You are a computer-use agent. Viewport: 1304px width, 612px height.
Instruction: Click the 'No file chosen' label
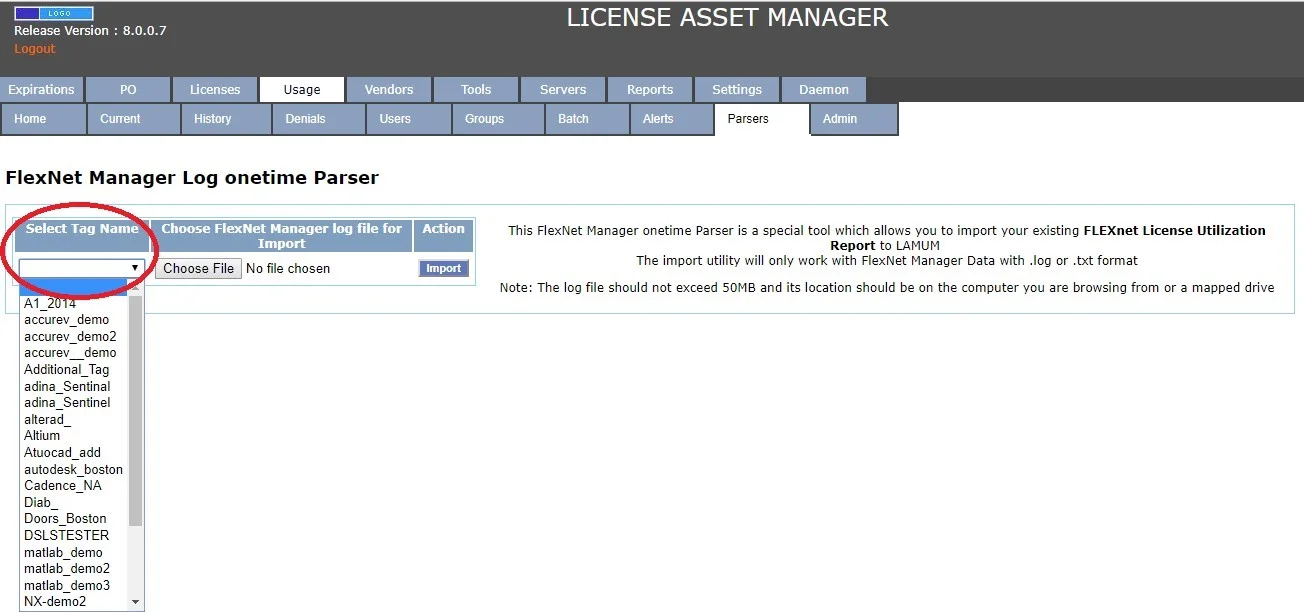(x=288, y=268)
